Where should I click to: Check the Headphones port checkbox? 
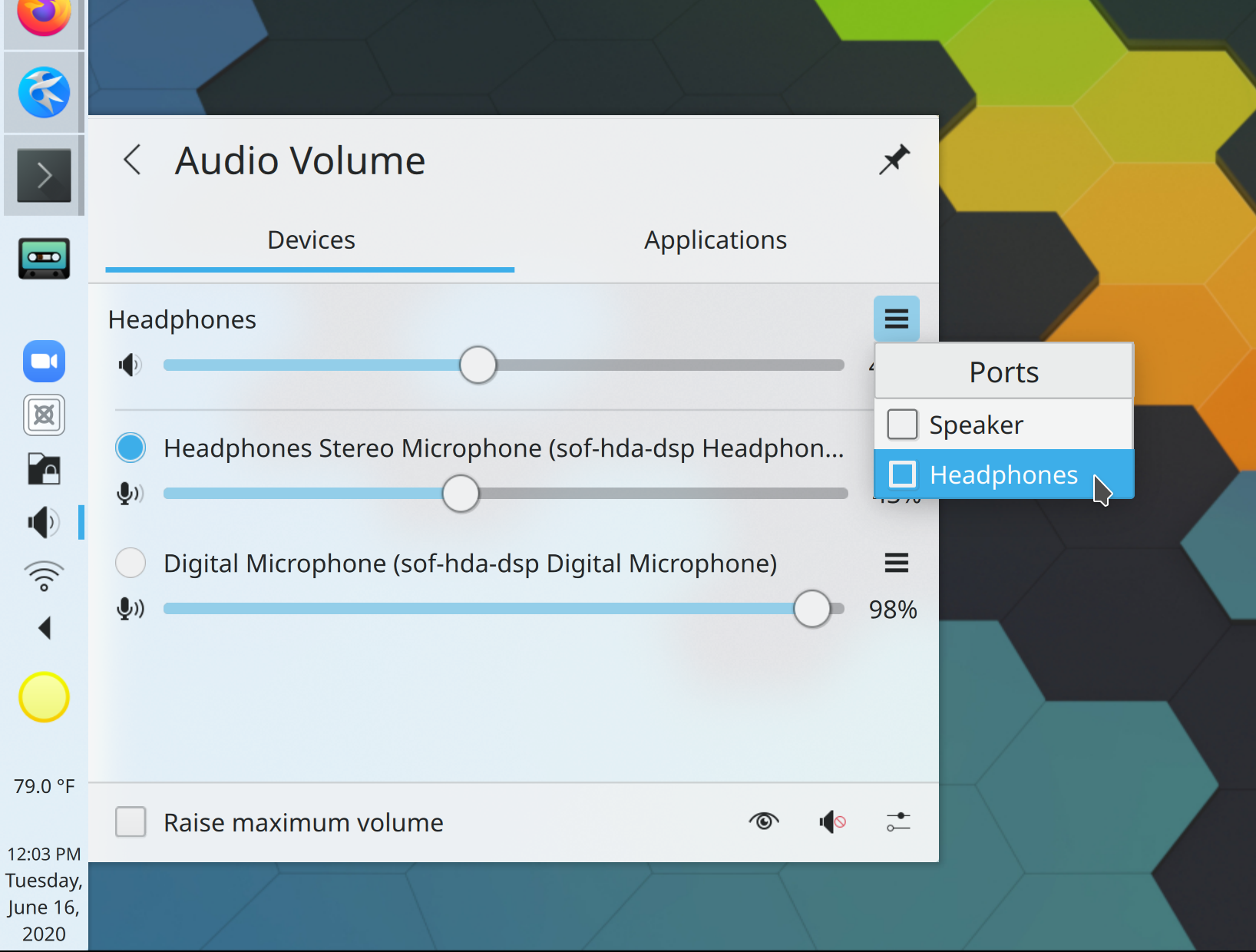click(x=902, y=474)
